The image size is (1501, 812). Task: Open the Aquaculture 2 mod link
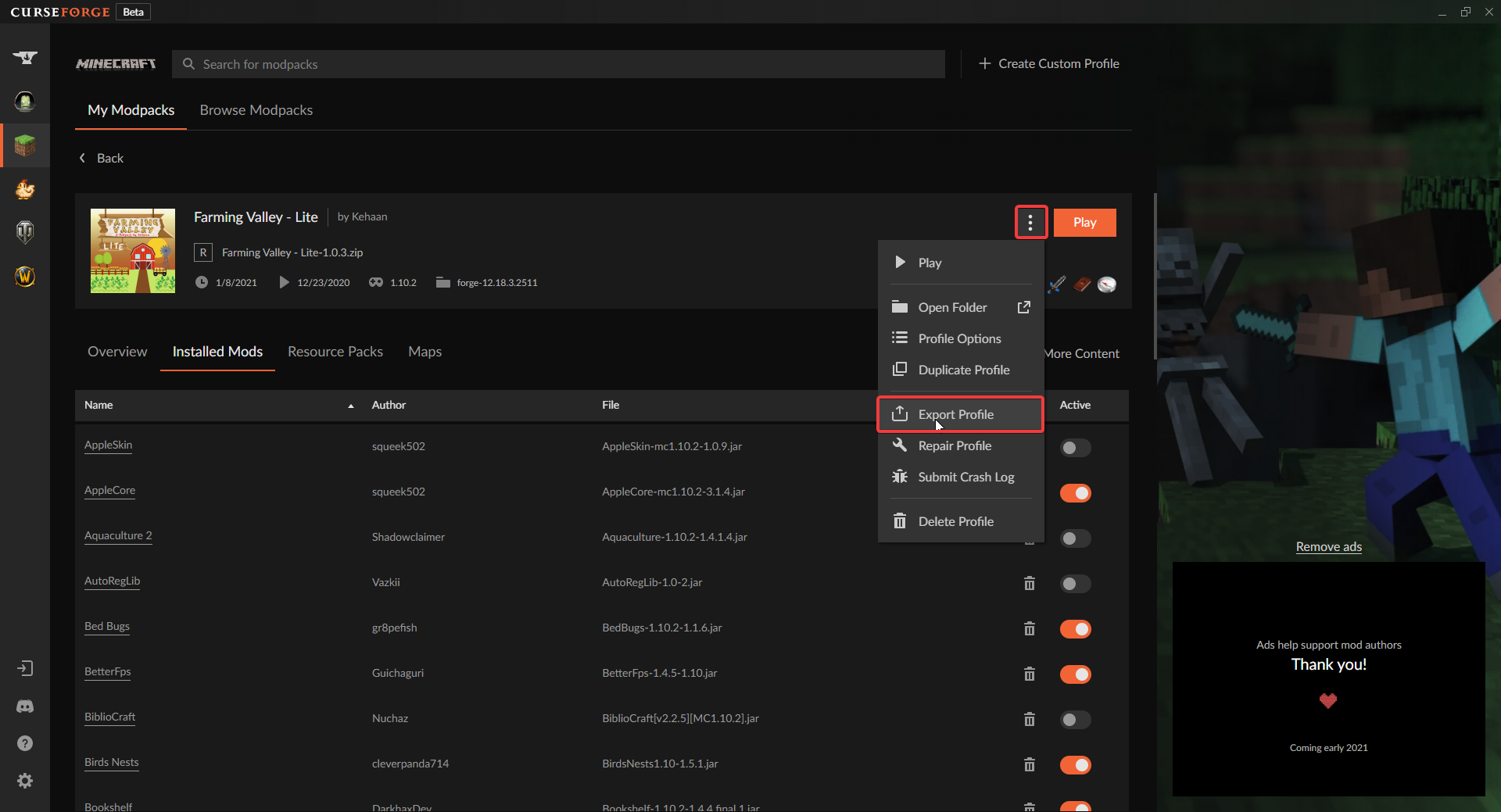(118, 536)
